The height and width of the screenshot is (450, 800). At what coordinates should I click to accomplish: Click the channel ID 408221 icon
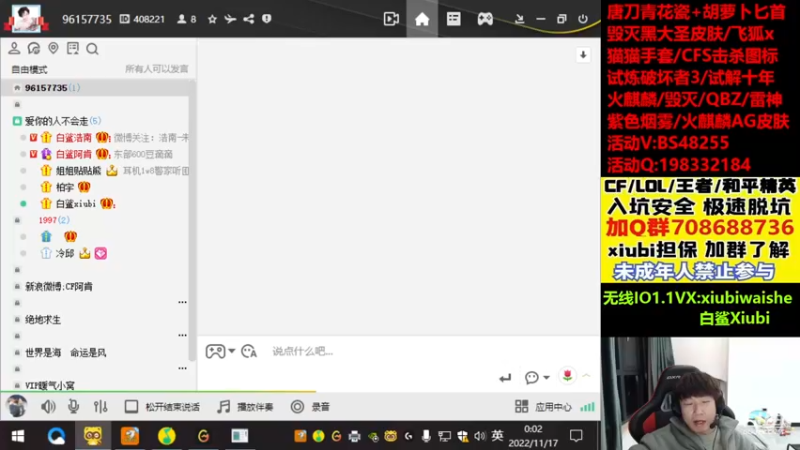point(124,19)
